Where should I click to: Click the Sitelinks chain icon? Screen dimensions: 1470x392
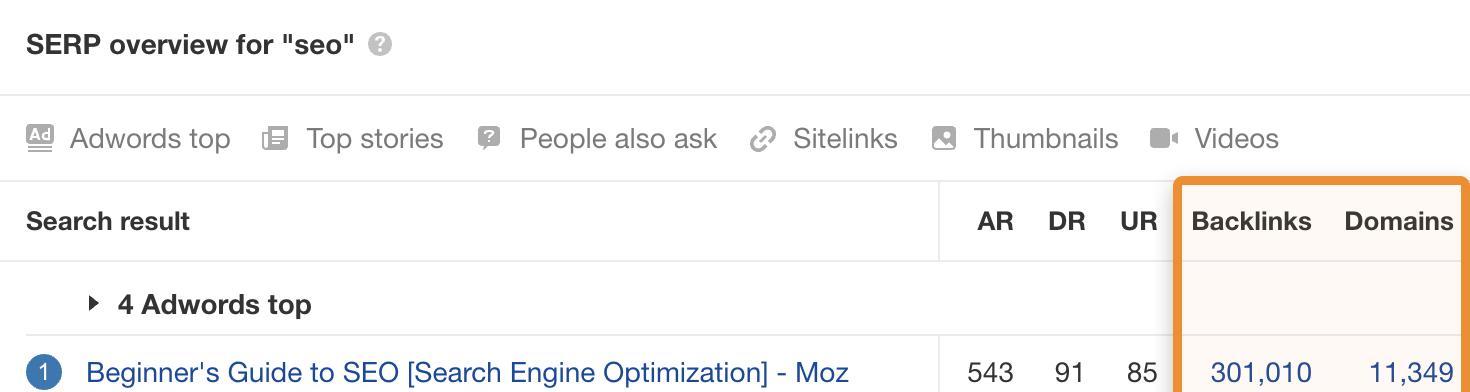pyautogui.click(x=763, y=139)
